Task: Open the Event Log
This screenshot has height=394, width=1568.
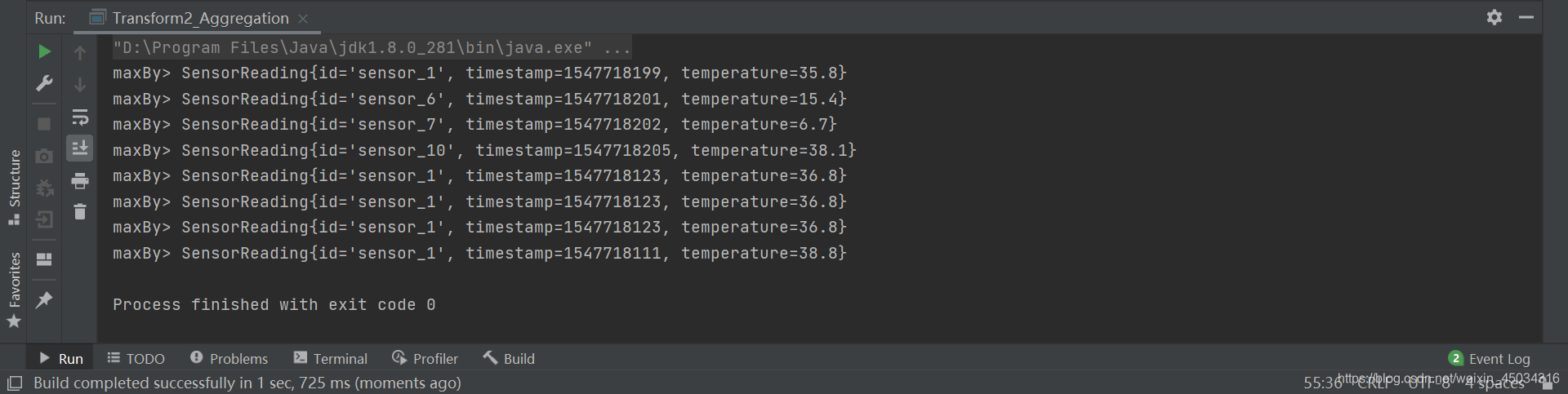Action: click(1489, 358)
